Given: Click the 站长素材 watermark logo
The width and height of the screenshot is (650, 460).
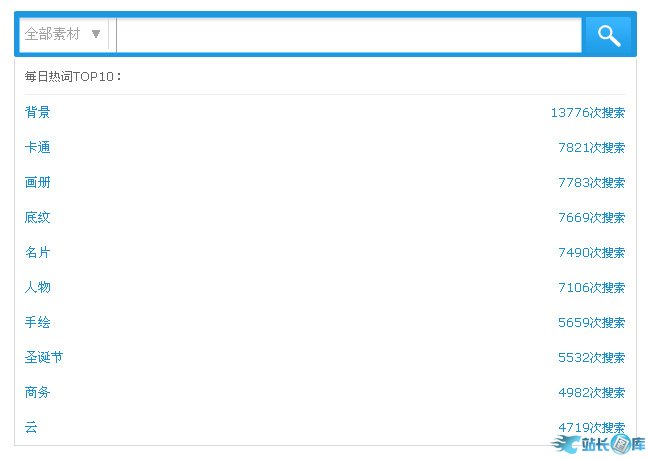Looking at the screenshot, I should pos(598,444).
